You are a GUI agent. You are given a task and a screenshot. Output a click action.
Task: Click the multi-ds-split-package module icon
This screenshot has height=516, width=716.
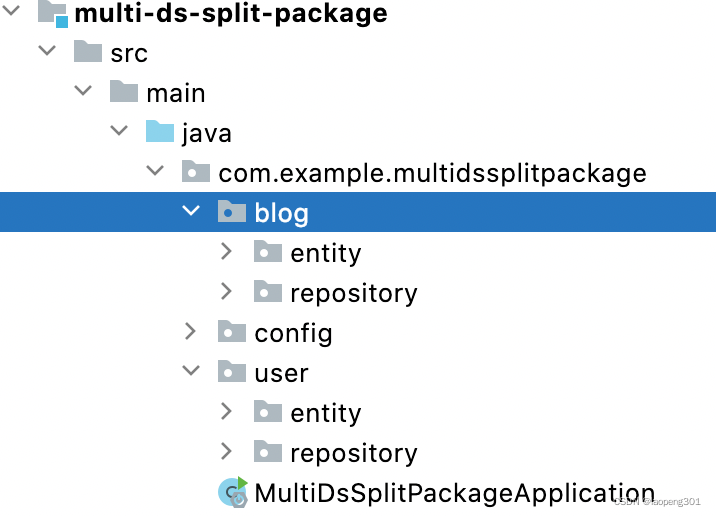pos(52,13)
